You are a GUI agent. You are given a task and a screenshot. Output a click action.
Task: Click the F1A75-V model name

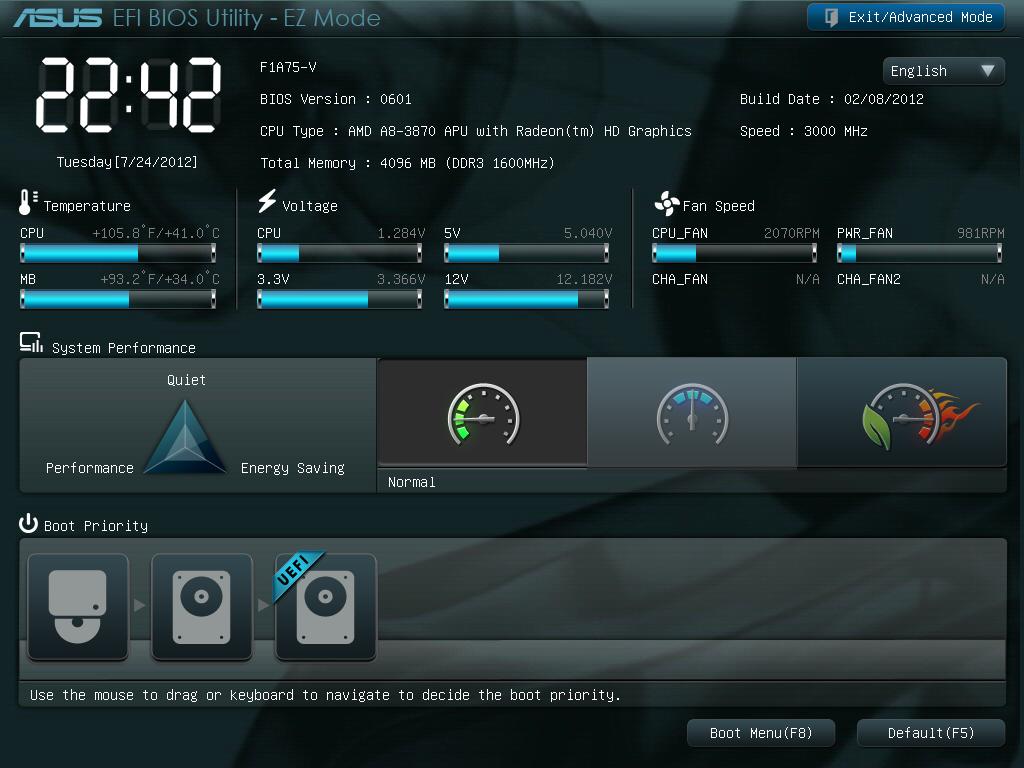coord(288,67)
